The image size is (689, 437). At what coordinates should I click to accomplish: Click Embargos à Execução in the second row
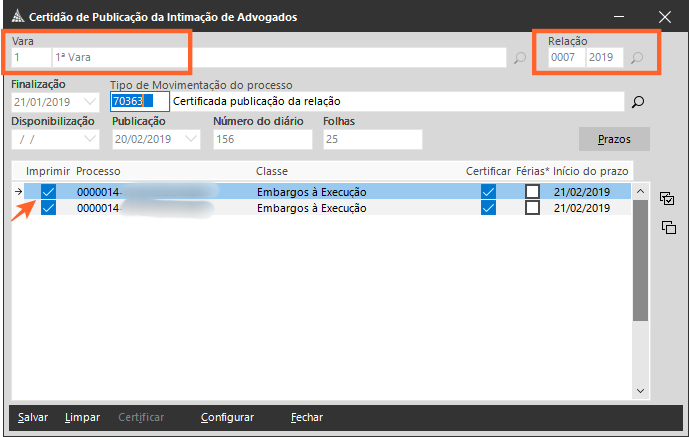click(312, 208)
